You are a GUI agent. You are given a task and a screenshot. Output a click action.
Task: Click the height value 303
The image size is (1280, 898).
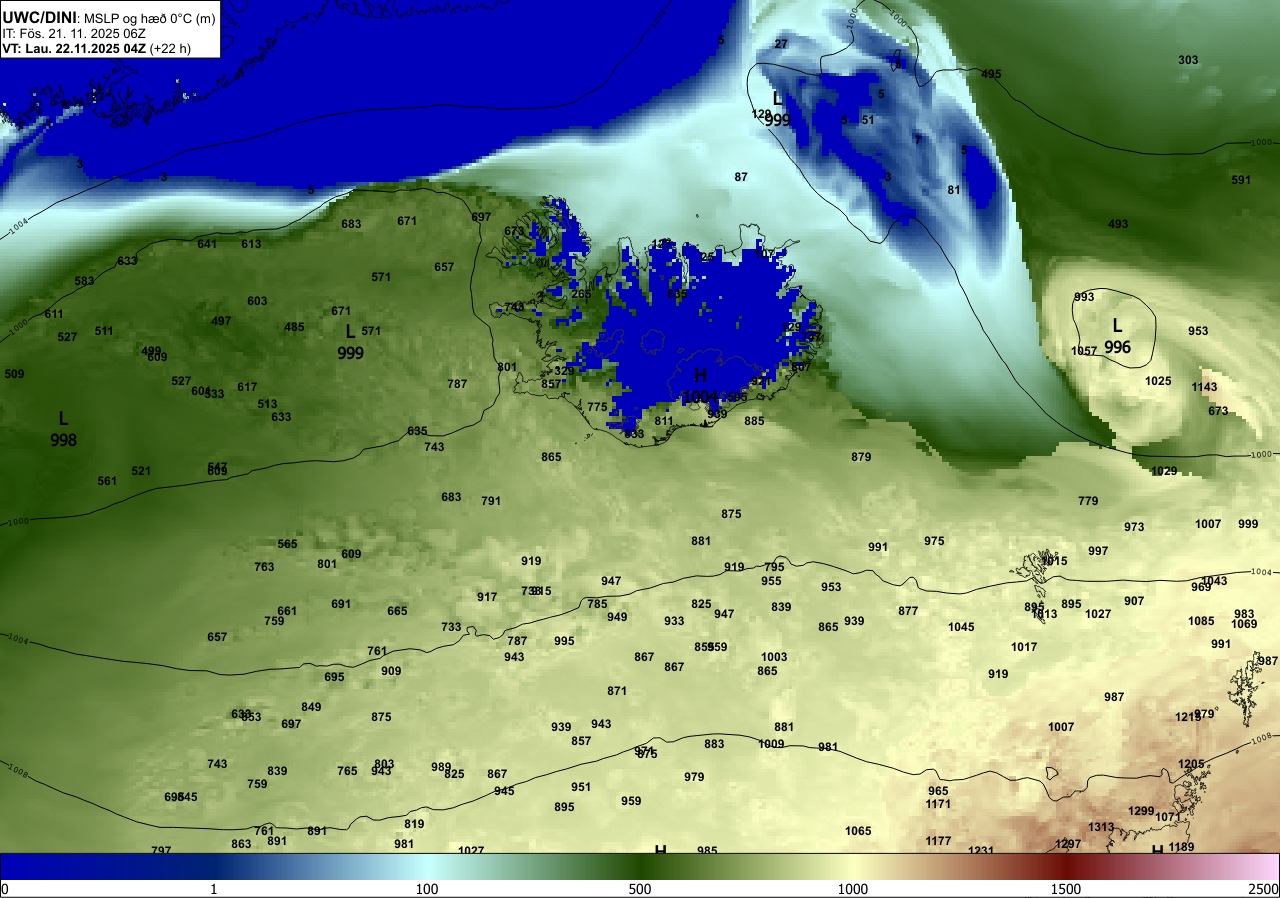(x=1188, y=60)
